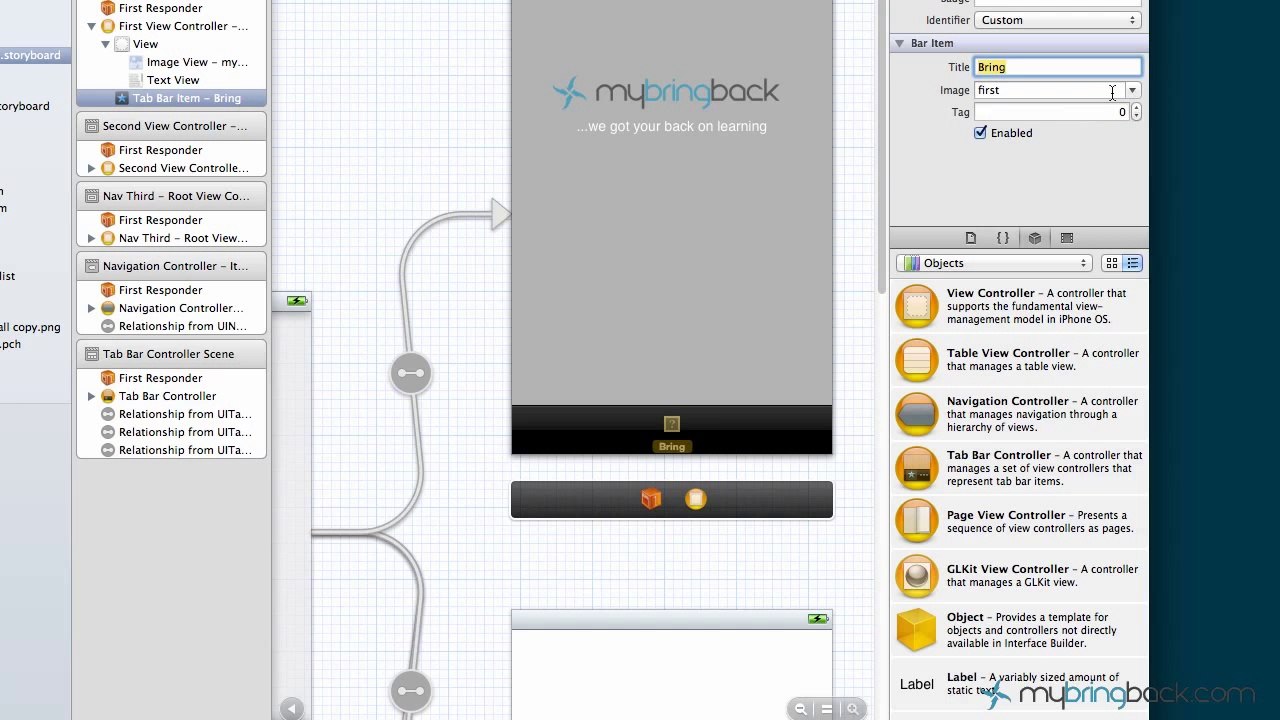Pick the Label library object icon

click(917, 684)
